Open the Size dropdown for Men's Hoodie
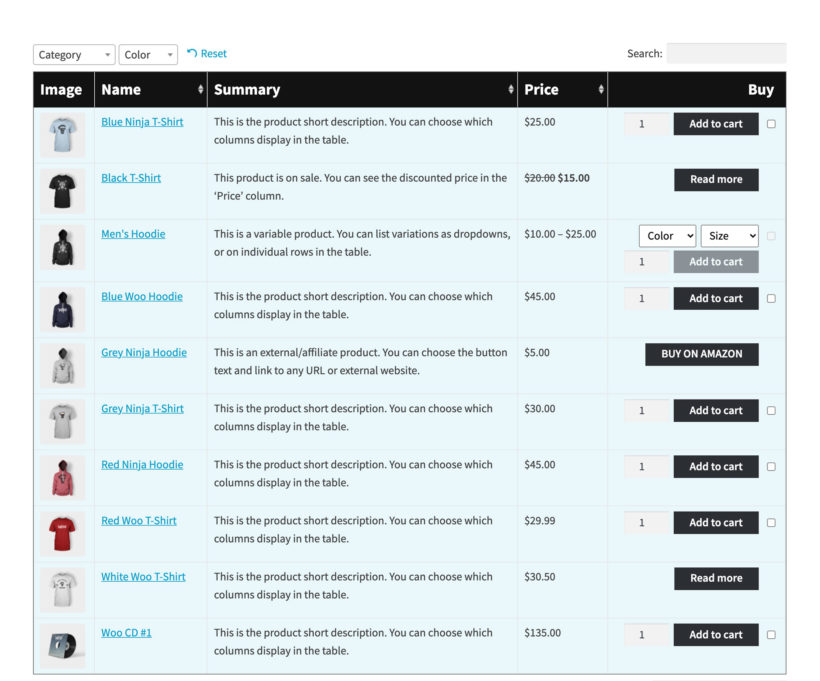 729,235
